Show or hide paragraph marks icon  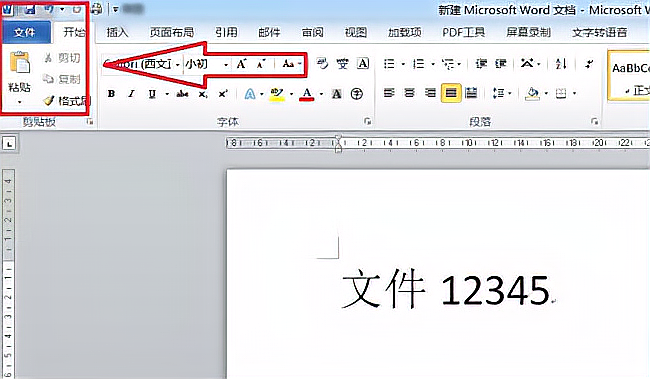click(x=589, y=63)
